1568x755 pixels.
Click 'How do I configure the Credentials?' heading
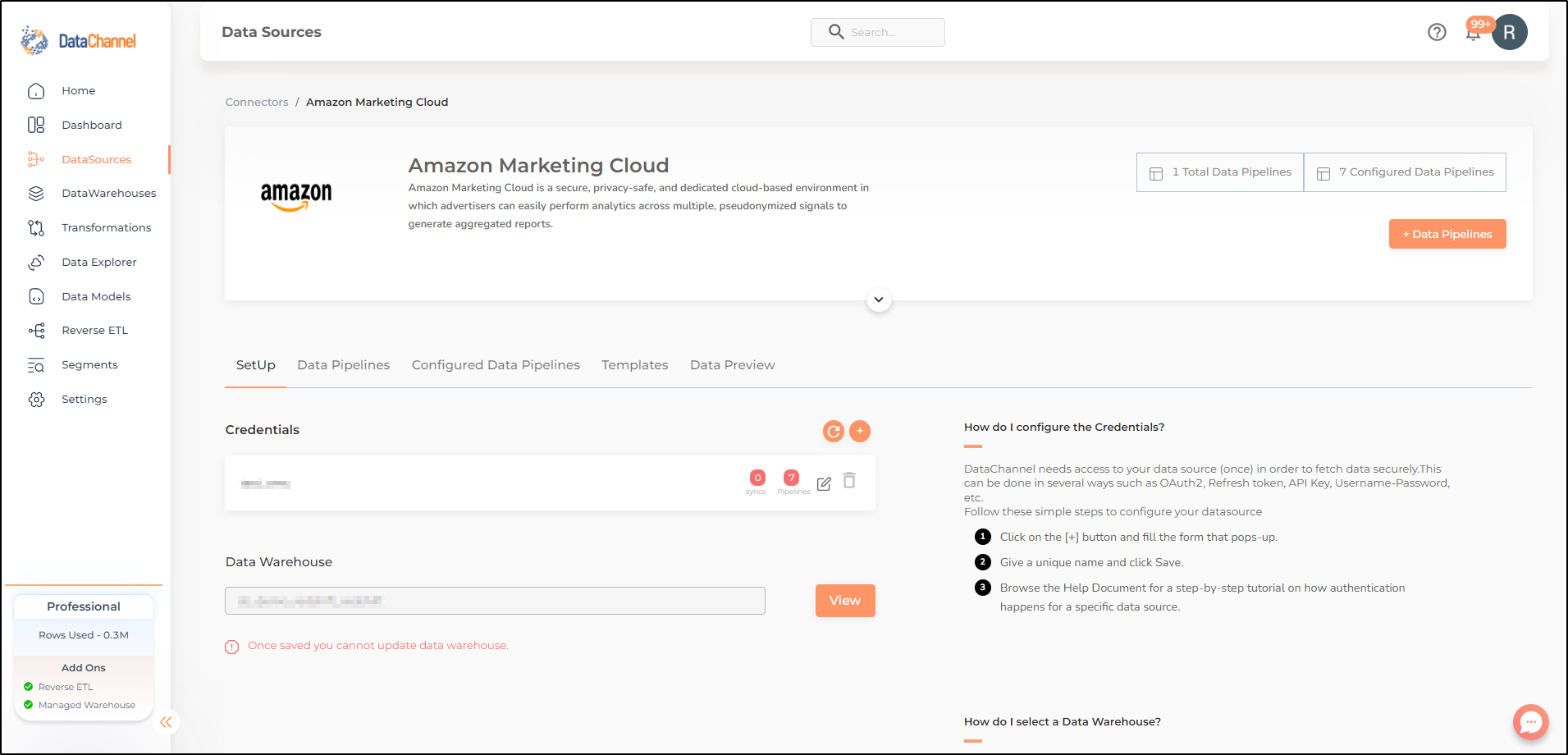1064,428
